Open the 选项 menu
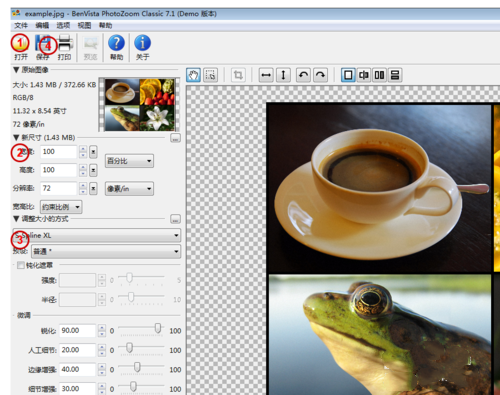The width and height of the screenshot is (500, 395). 63,25
